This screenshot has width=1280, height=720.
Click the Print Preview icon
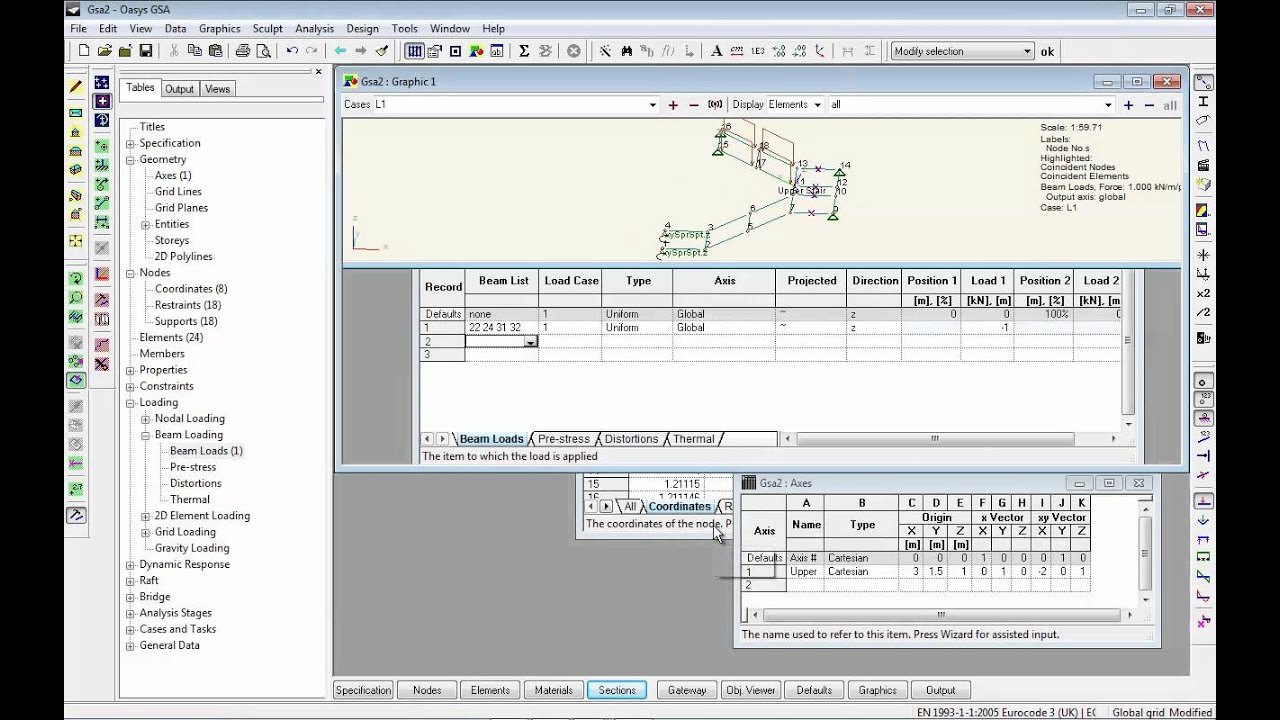(263, 51)
